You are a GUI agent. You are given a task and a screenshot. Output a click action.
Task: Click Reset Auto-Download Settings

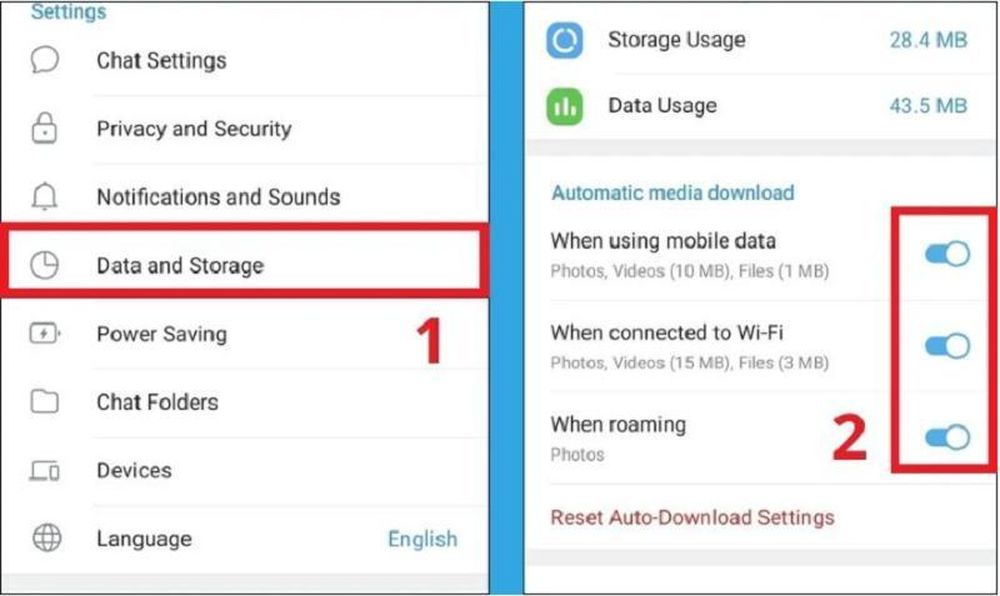tap(692, 517)
